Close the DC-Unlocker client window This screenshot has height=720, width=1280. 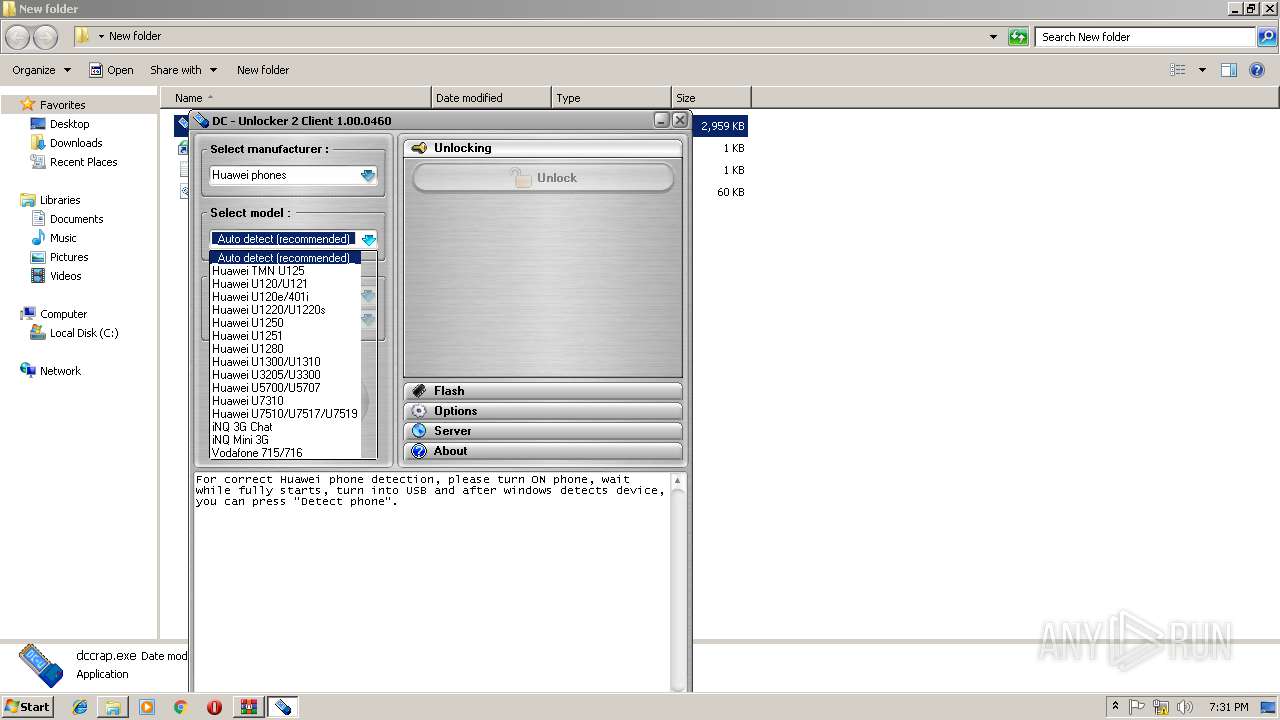tap(680, 120)
